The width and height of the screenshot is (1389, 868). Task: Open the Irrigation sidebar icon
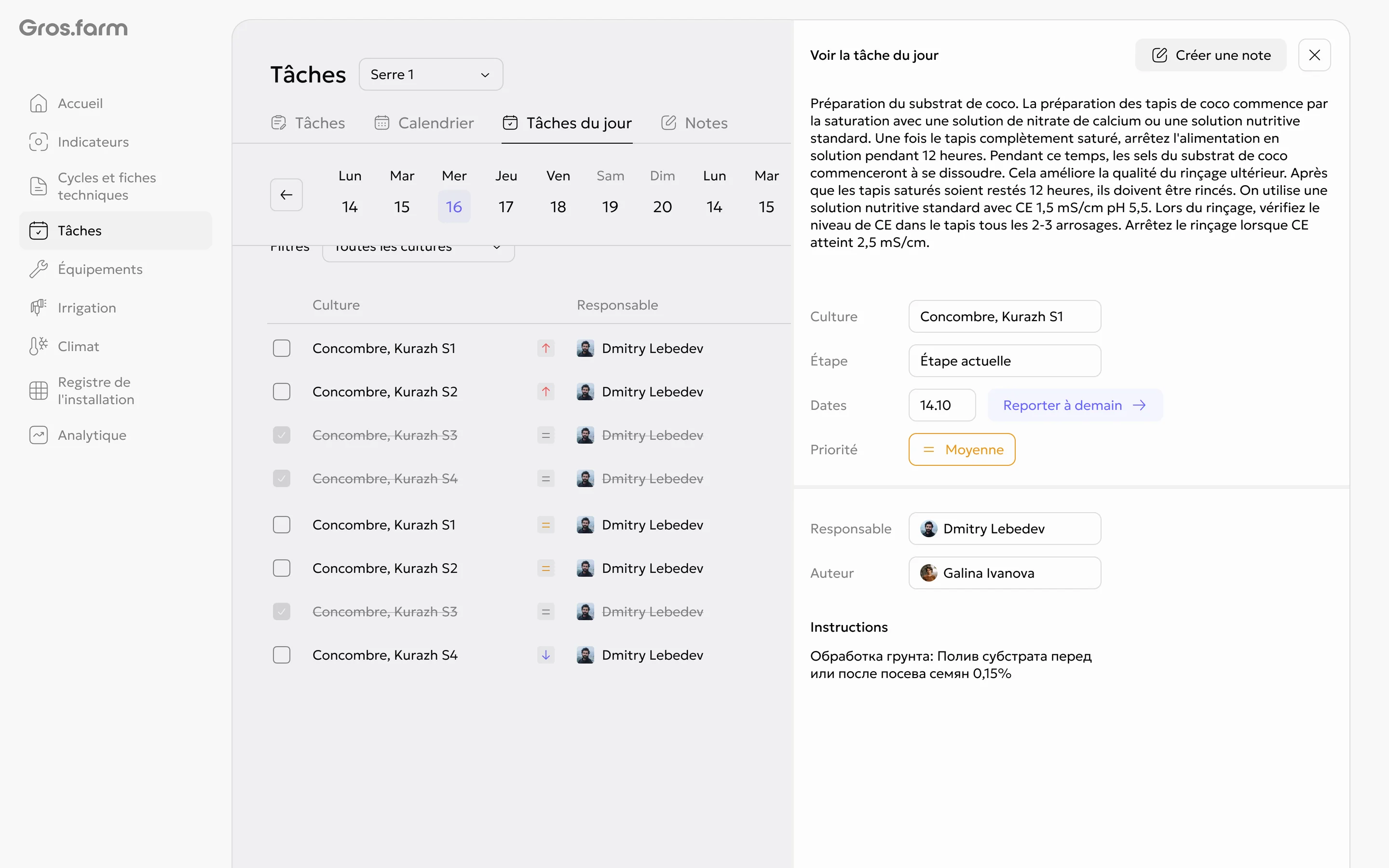39,308
